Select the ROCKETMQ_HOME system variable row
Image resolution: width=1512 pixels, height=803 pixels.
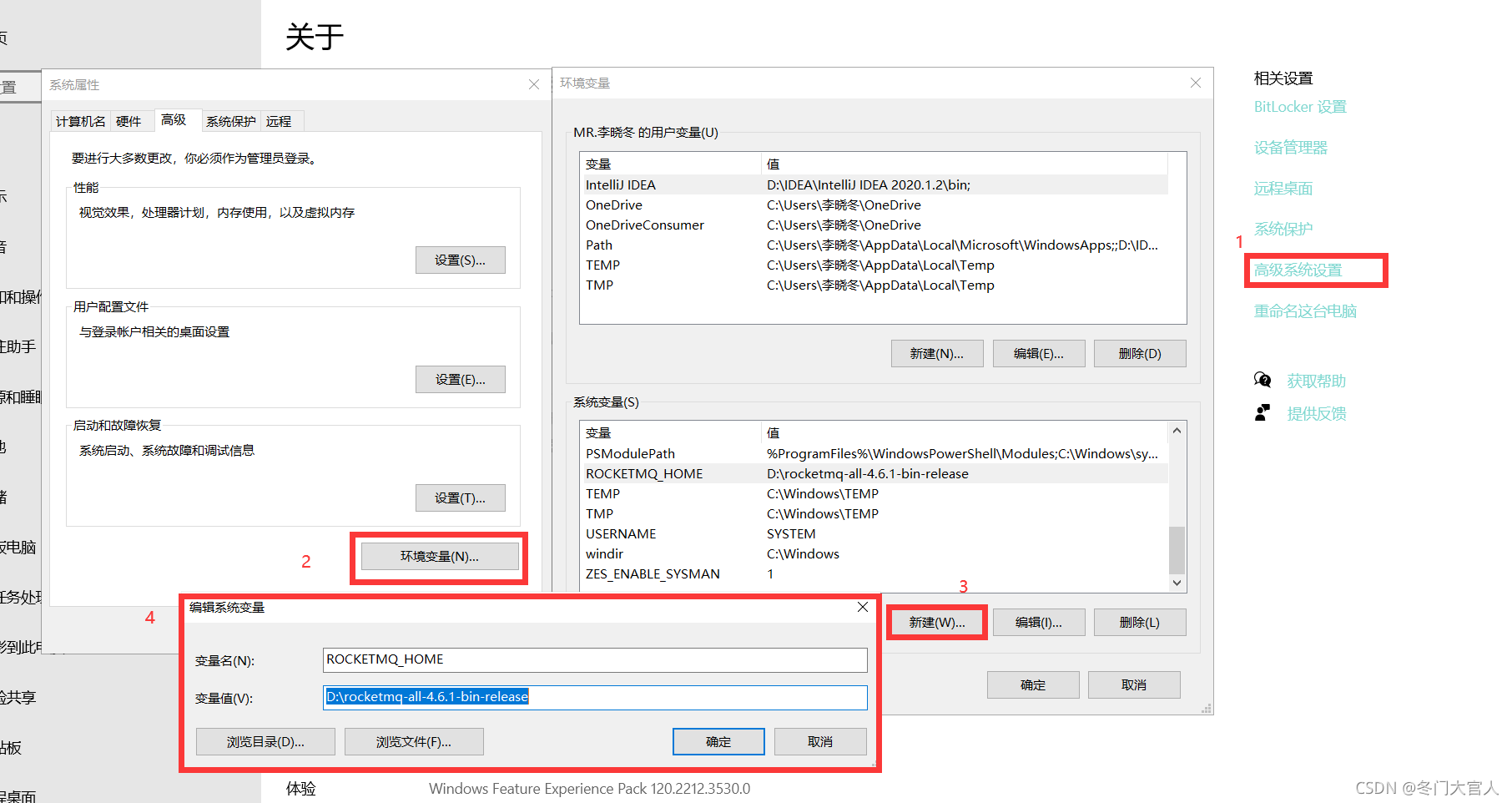(x=874, y=474)
